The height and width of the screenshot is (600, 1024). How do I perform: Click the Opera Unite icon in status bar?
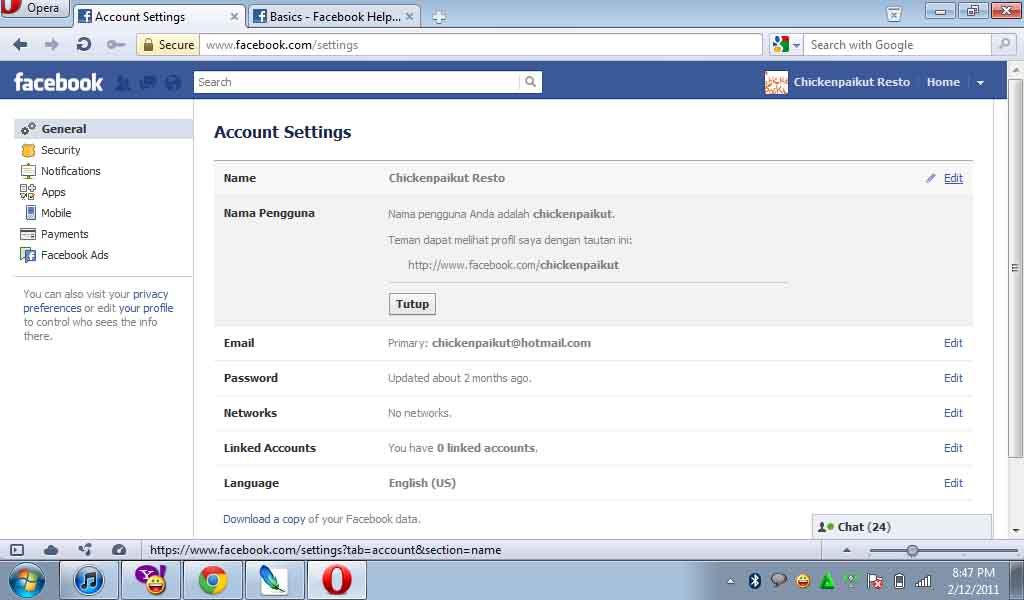[x=85, y=550]
